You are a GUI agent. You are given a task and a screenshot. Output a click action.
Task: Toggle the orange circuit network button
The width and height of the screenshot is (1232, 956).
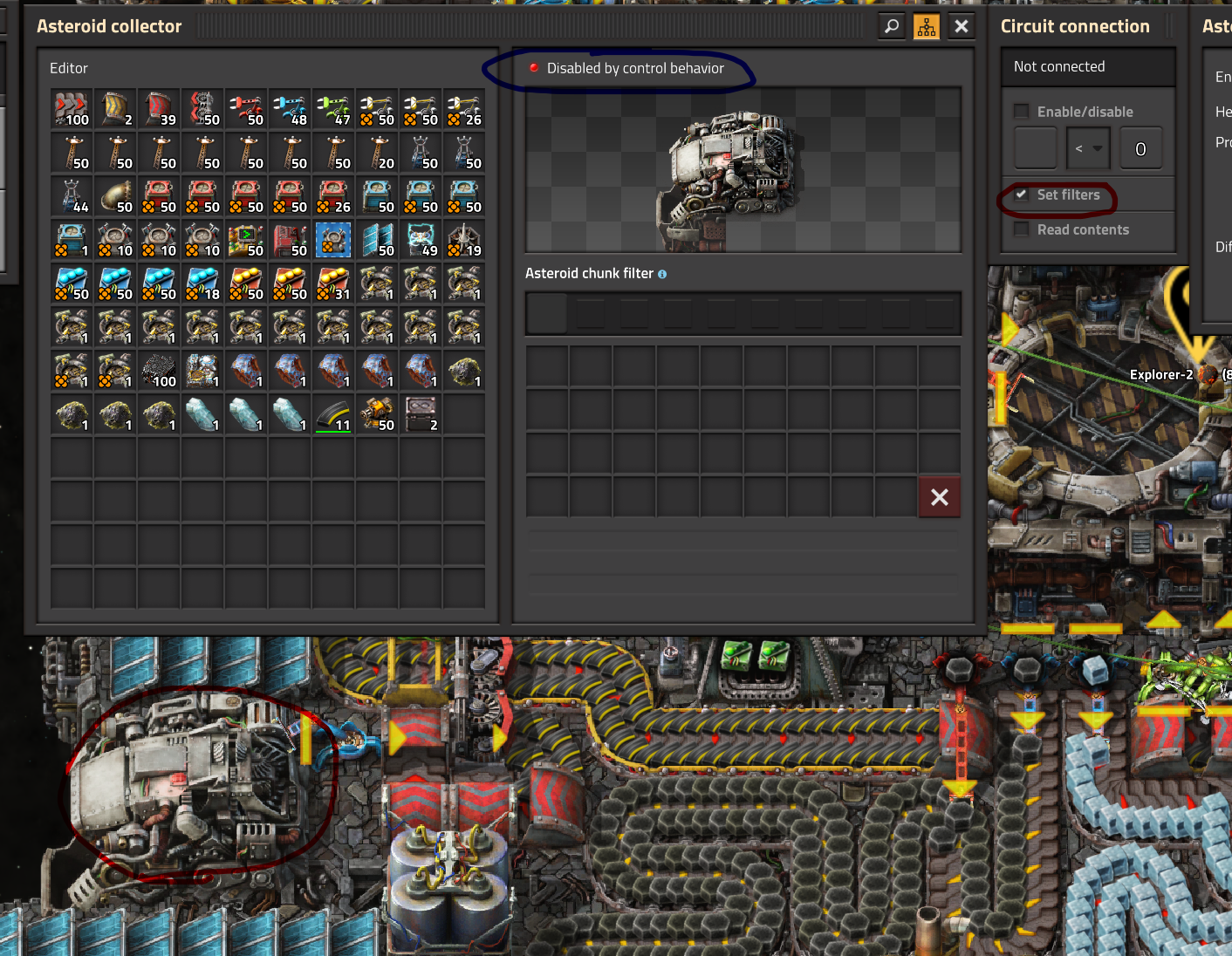pyautogui.click(x=927, y=26)
